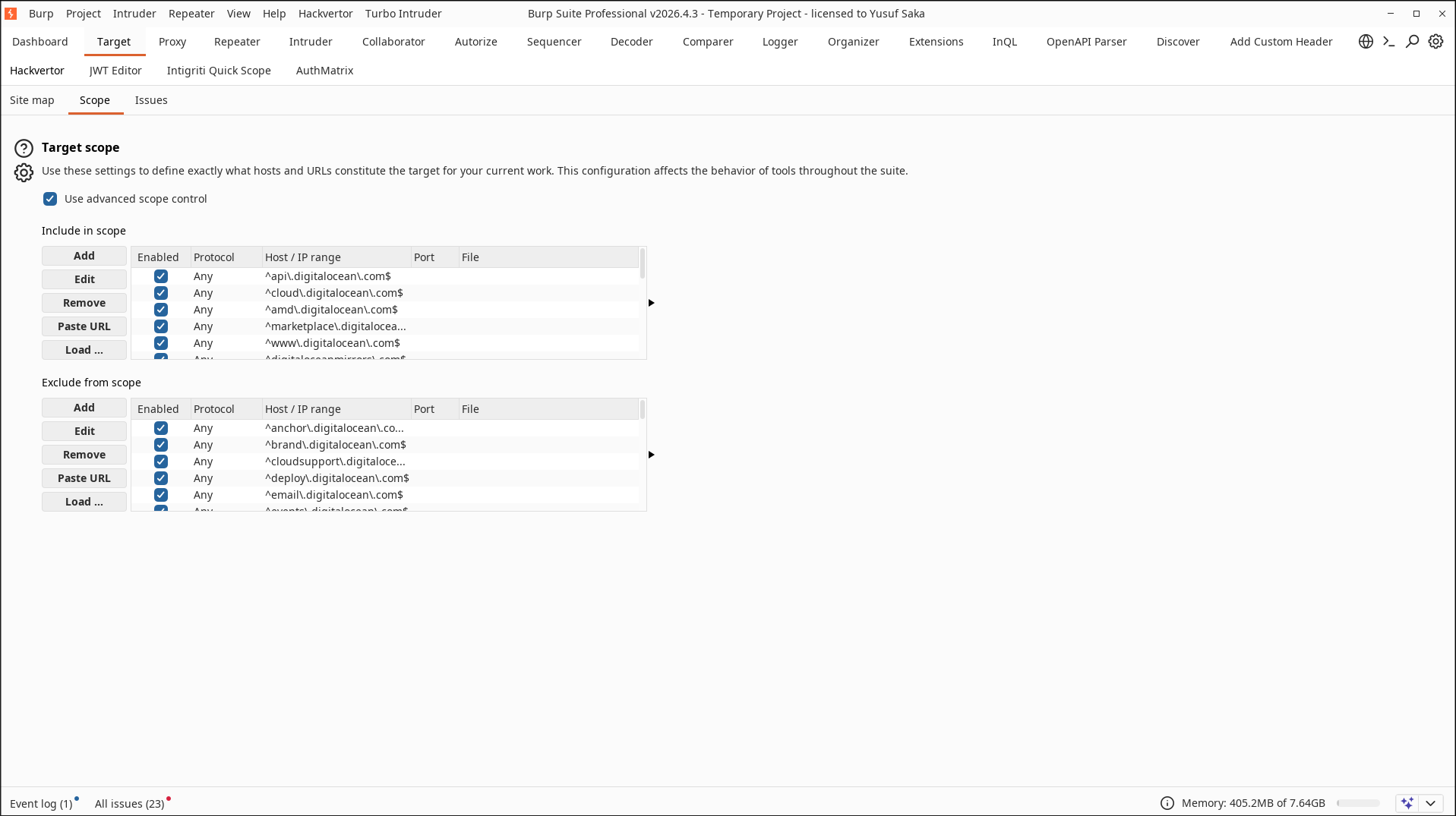This screenshot has width=1456, height=816.
Task: Click the Target scope options gear icon
Action: 24,172
